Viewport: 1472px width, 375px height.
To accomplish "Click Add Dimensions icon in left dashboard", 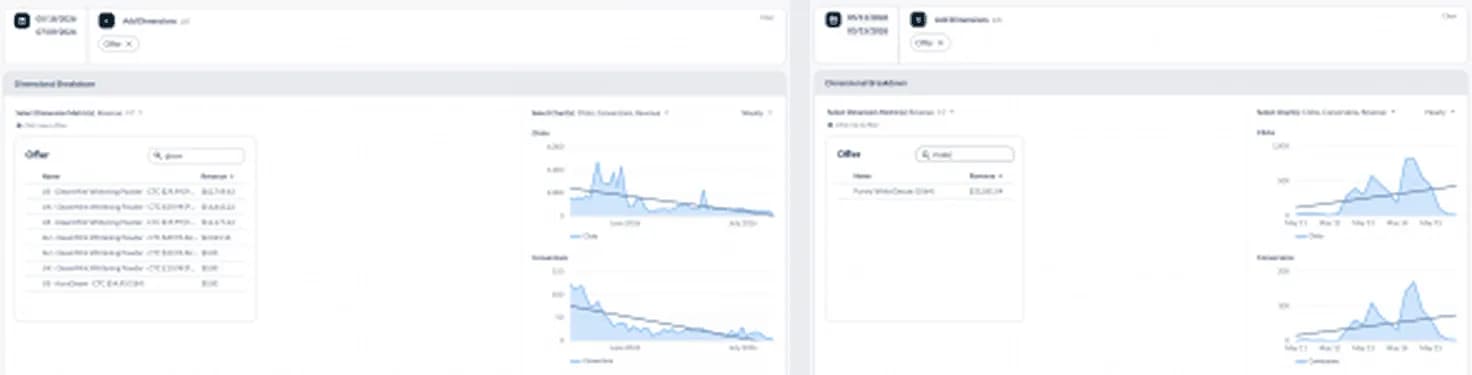I will pos(107,20).
